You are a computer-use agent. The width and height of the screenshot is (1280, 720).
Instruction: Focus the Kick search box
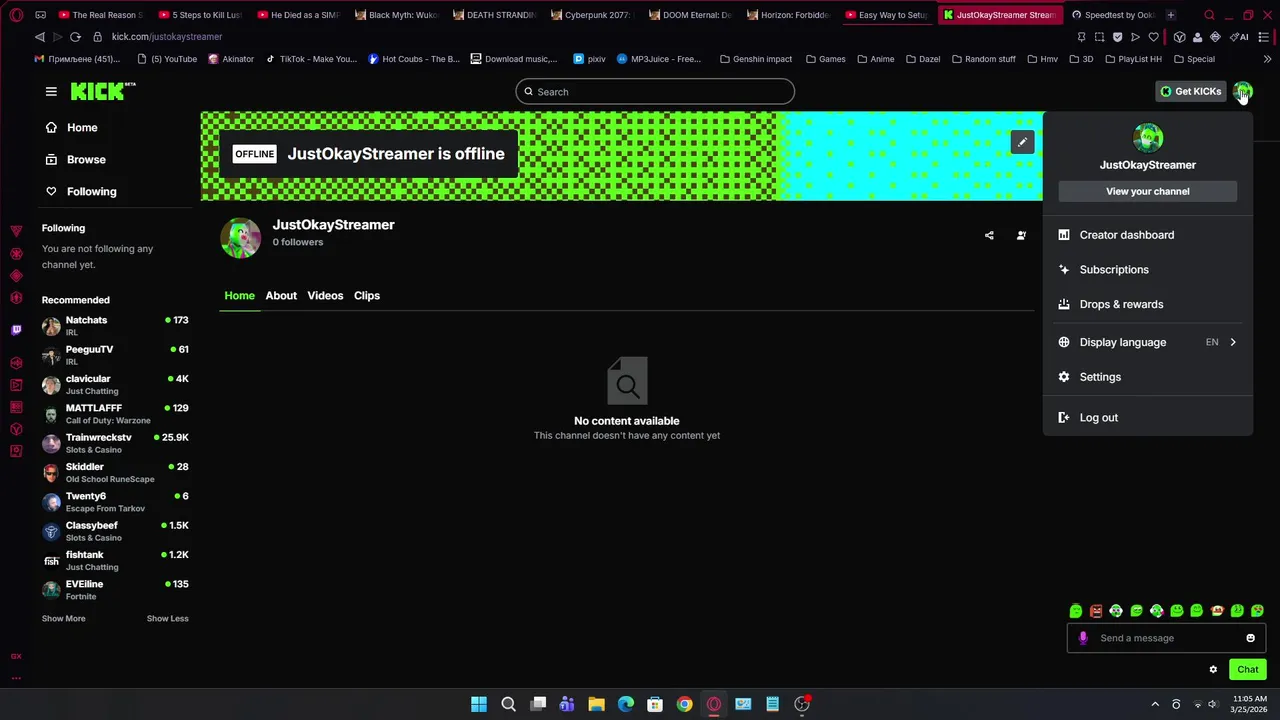[x=655, y=92]
